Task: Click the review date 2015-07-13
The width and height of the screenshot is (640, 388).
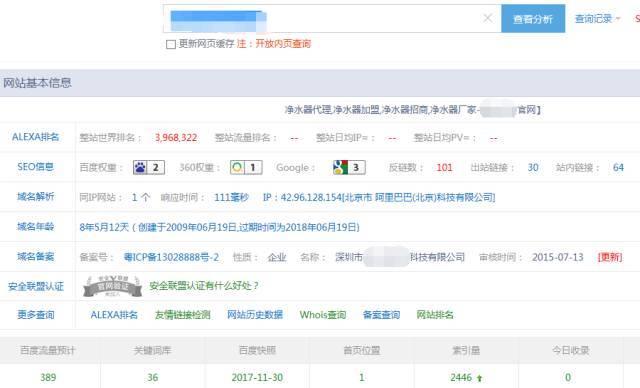Action: pos(557,257)
